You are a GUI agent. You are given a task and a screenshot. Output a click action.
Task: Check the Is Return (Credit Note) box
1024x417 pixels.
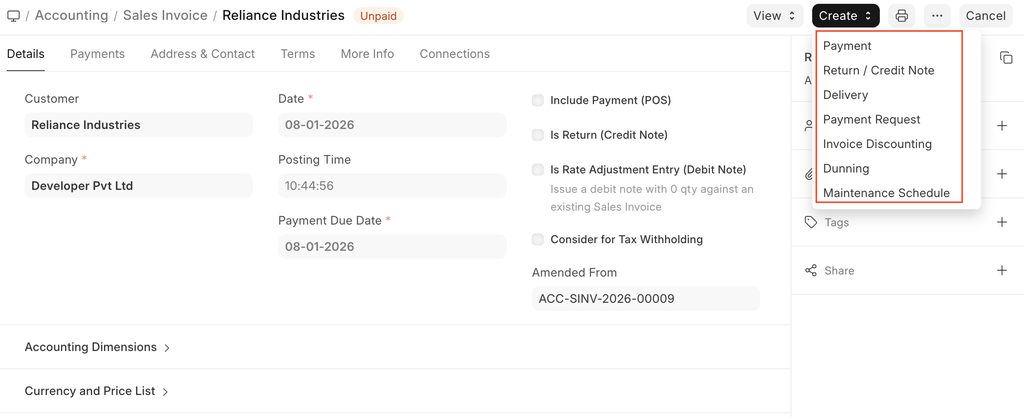538,135
